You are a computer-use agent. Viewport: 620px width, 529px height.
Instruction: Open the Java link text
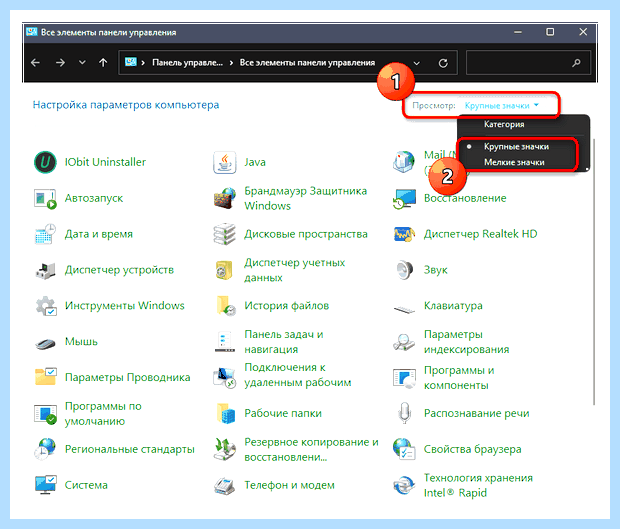[255, 162]
